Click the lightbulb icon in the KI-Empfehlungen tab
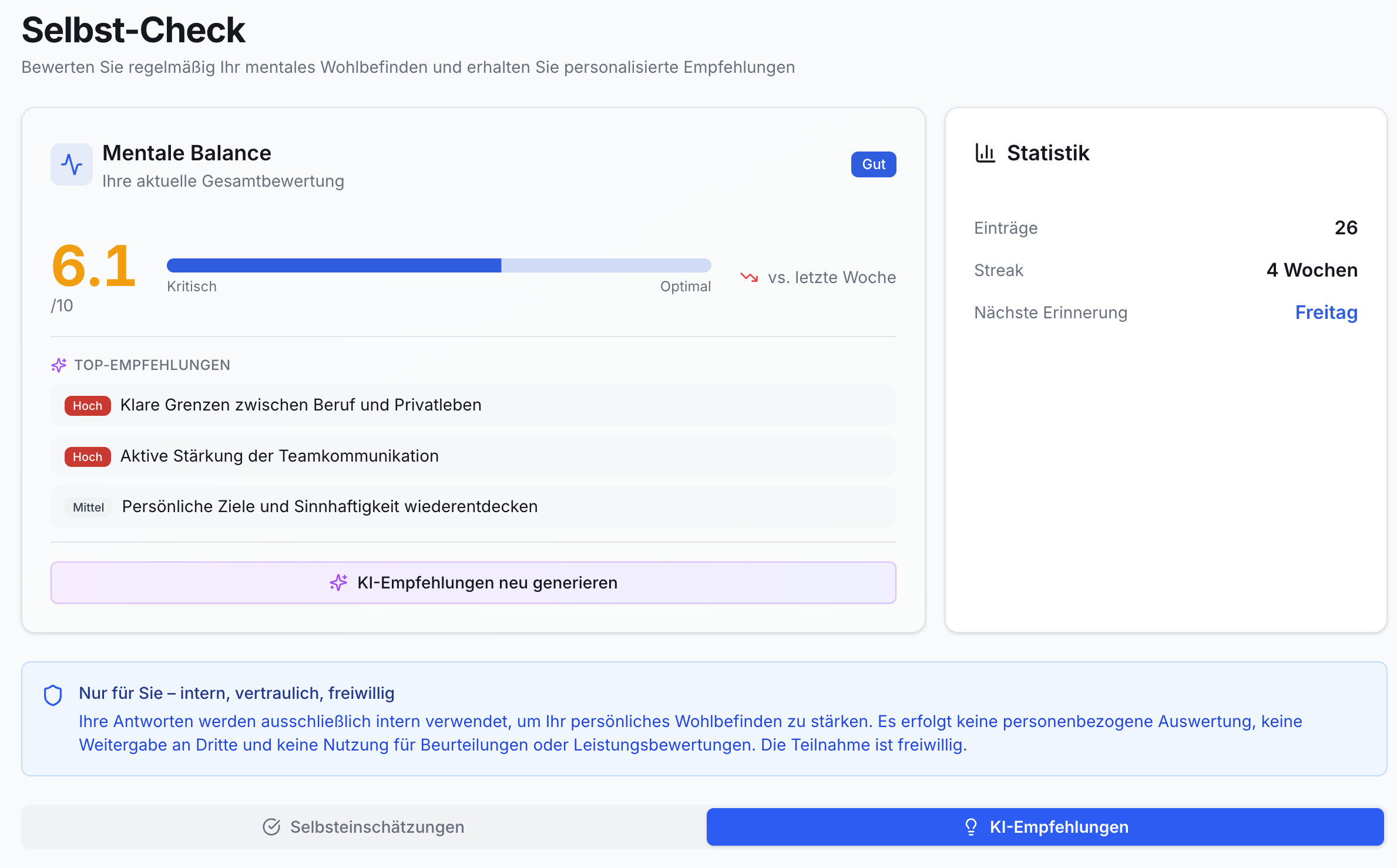 (971, 827)
